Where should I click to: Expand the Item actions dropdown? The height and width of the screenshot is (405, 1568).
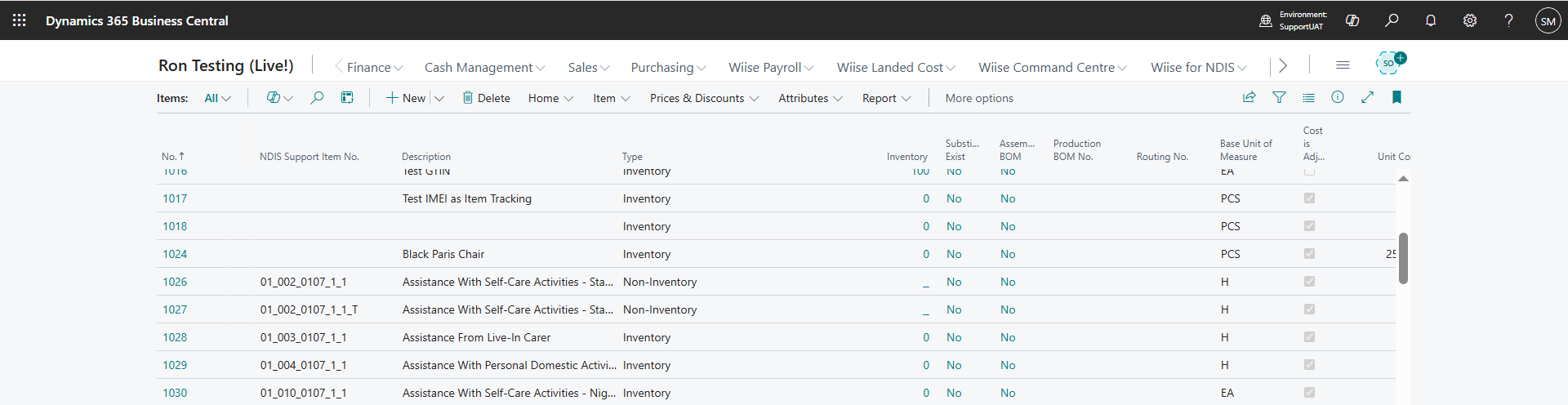coord(612,98)
